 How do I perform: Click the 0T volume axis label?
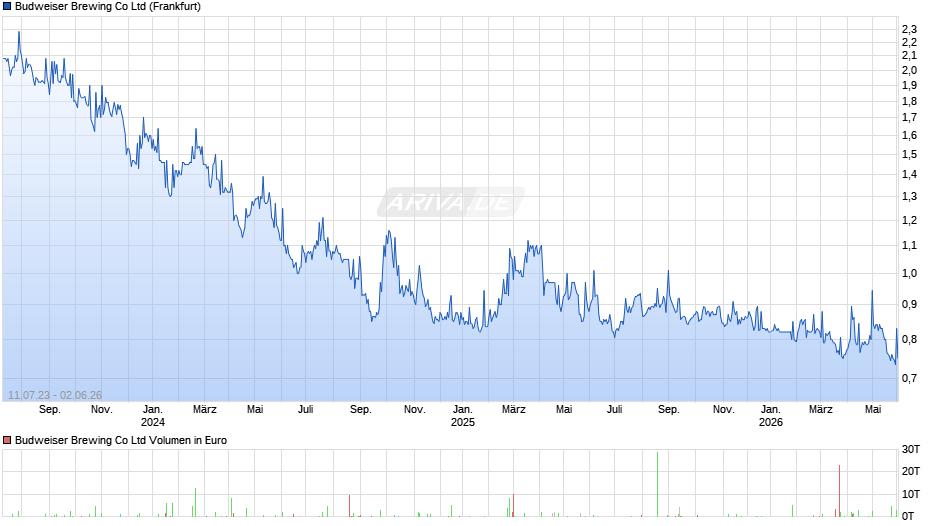tap(908, 516)
